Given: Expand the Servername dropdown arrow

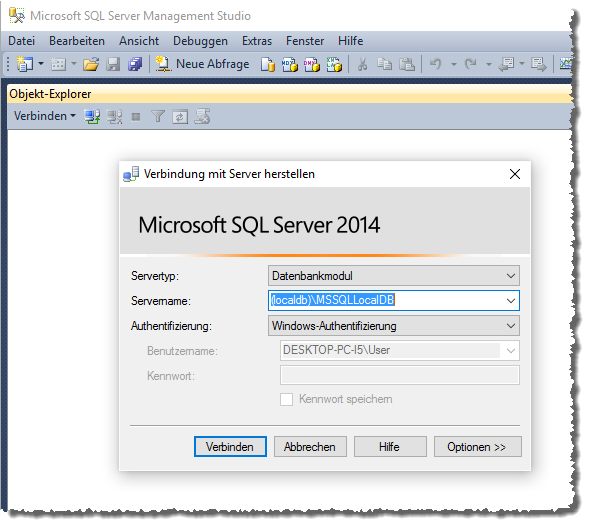Looking at the screenshot, I should coord(511,301).
